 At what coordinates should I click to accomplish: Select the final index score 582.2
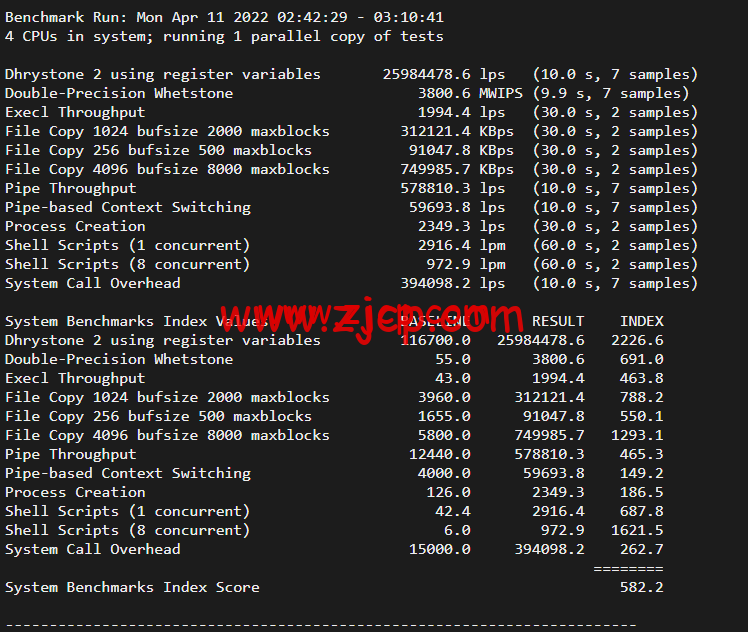point(641,587)
